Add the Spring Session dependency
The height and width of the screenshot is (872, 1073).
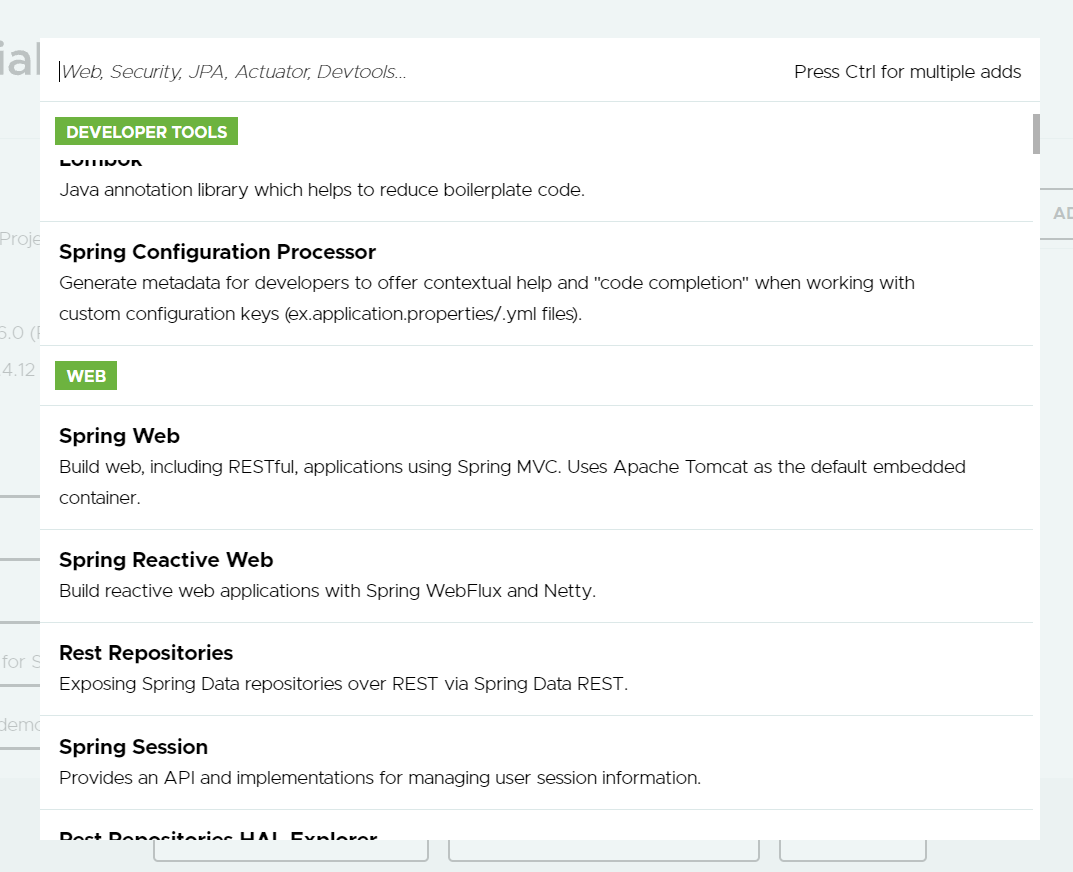click(536, 762)
